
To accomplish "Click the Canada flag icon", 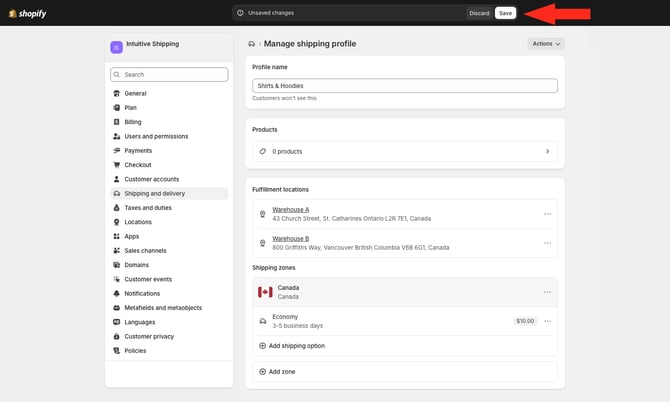I will pyautogui.click(x=265, y=292).
